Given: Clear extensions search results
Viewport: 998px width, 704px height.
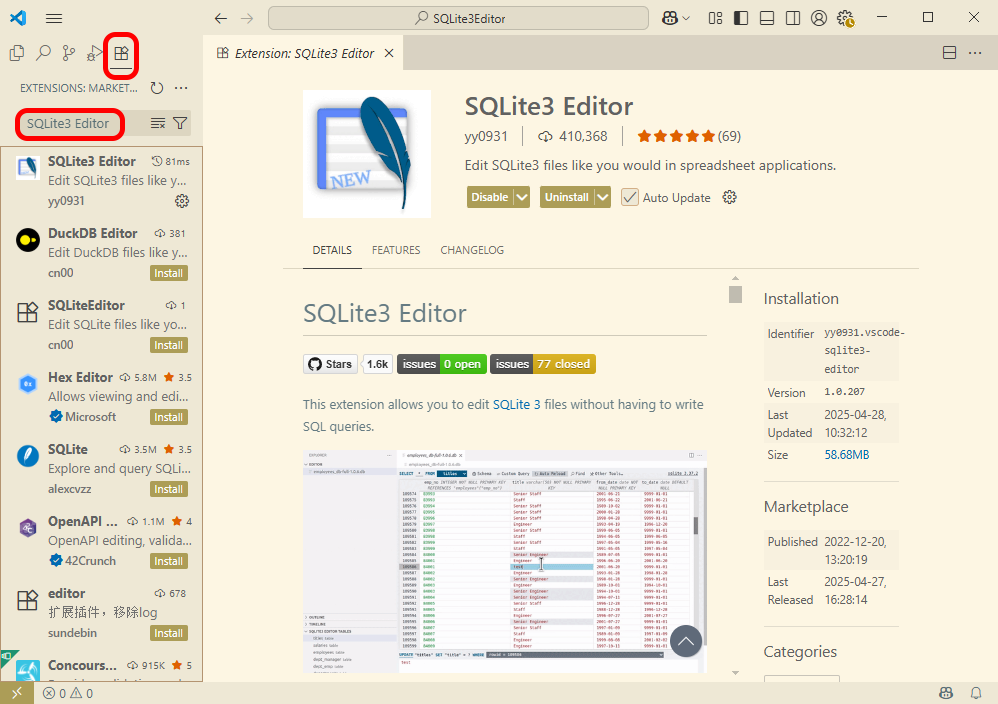Looking at the screenshot, I should pyautogui.click(x=158, y=123).
